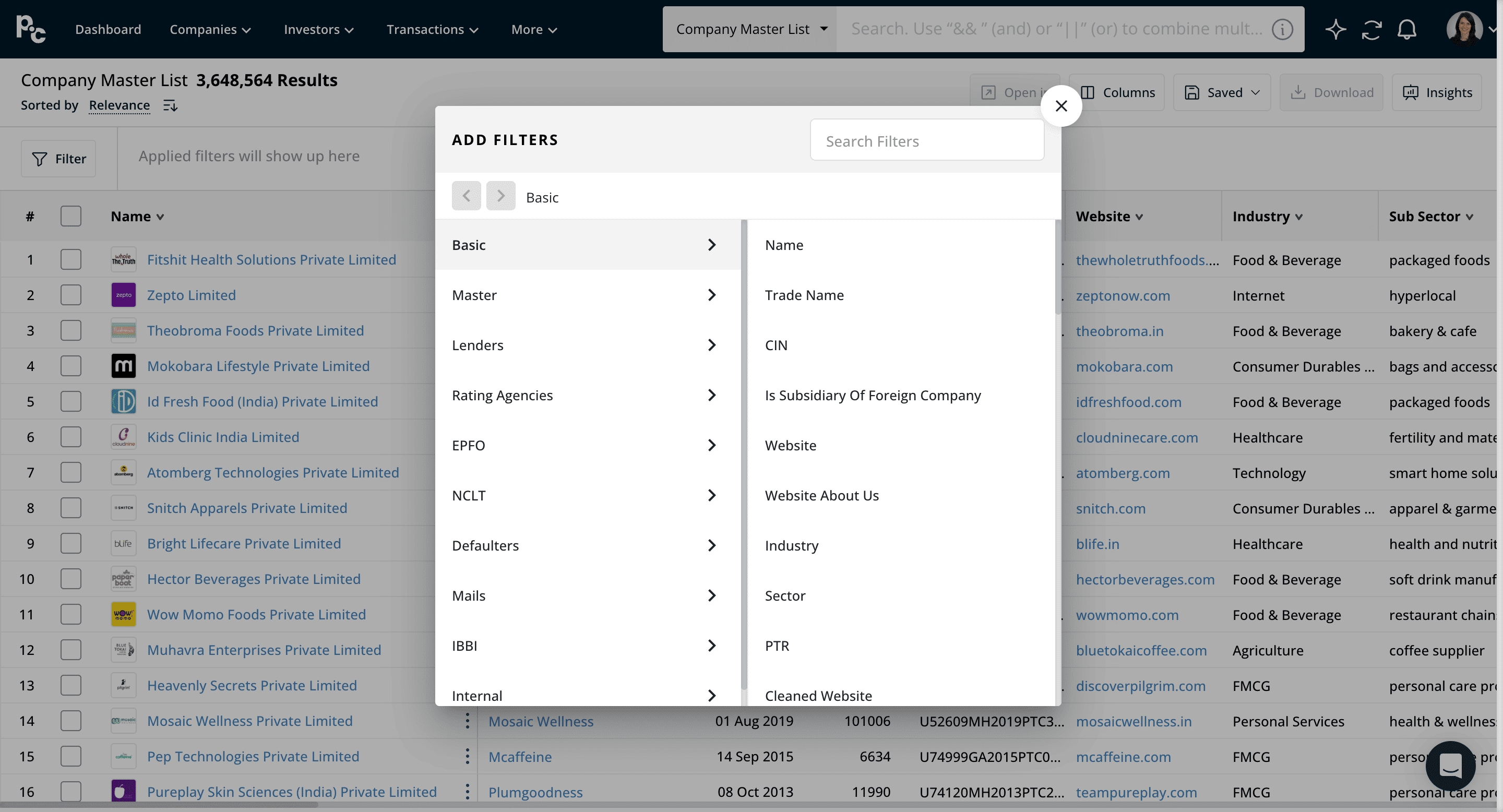Close the Add Filters dialog

click(x=1061, y=105)
